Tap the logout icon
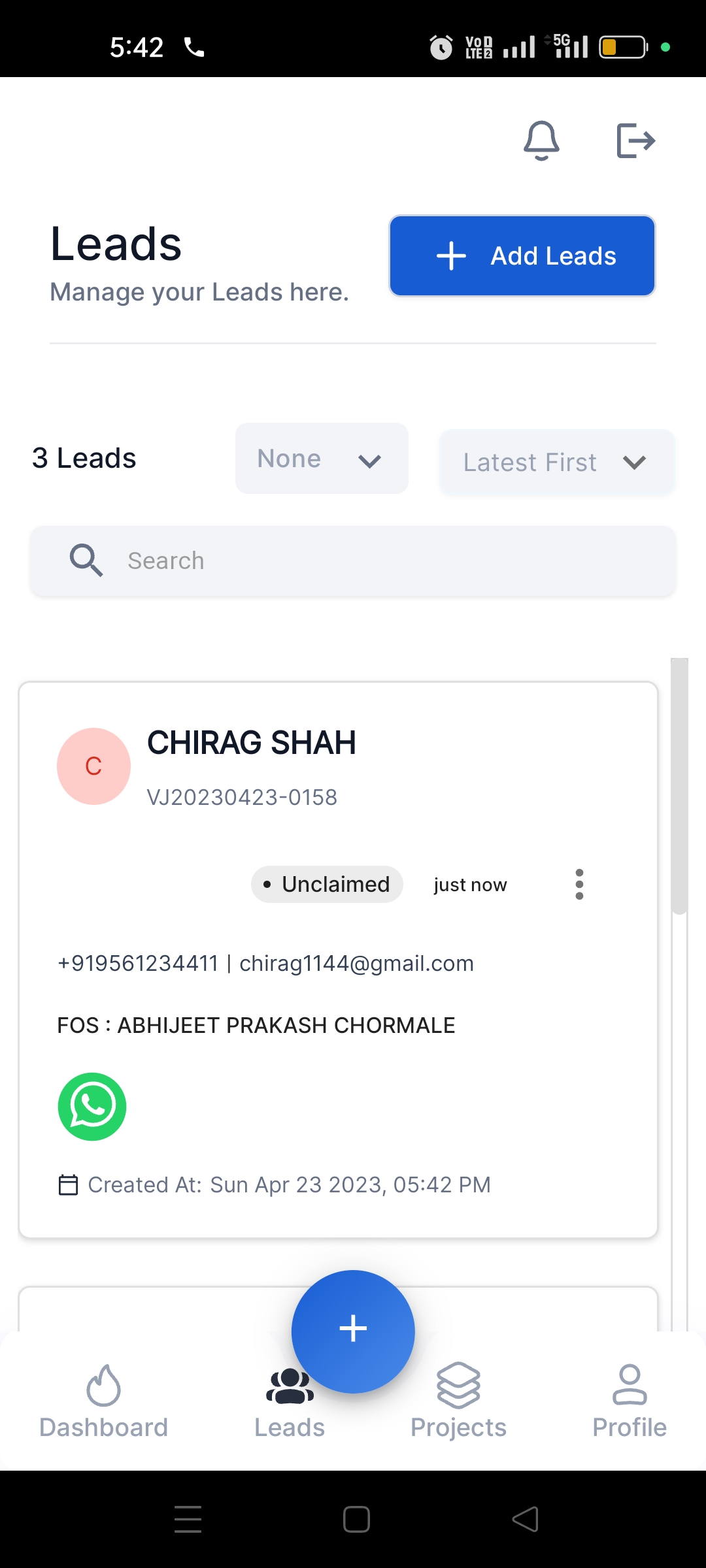This screenshot has width=706, height=1568. coord(635,140)
